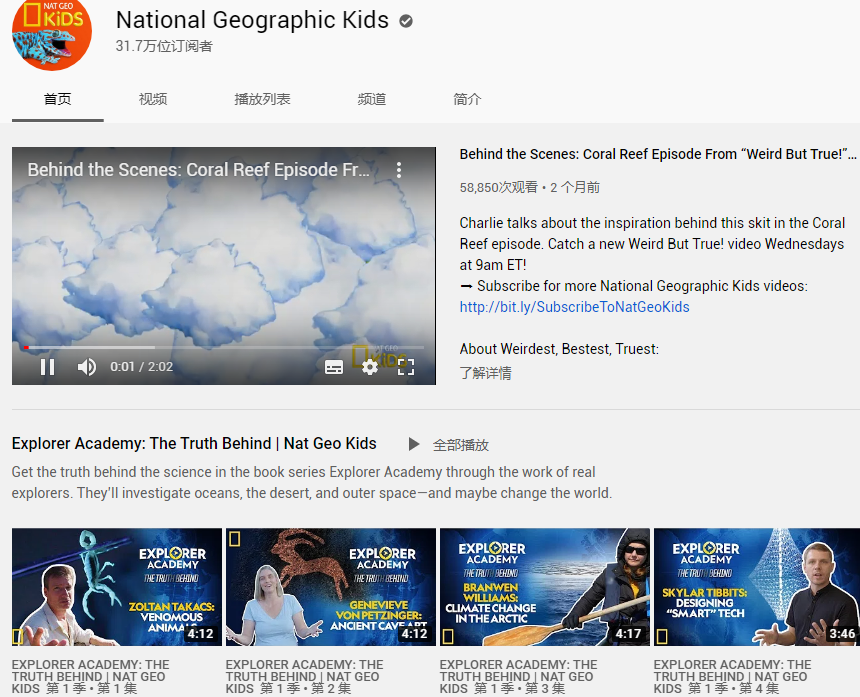Switch to the 视频 tab
The image size is (860, 697).
tap(152, 100)
